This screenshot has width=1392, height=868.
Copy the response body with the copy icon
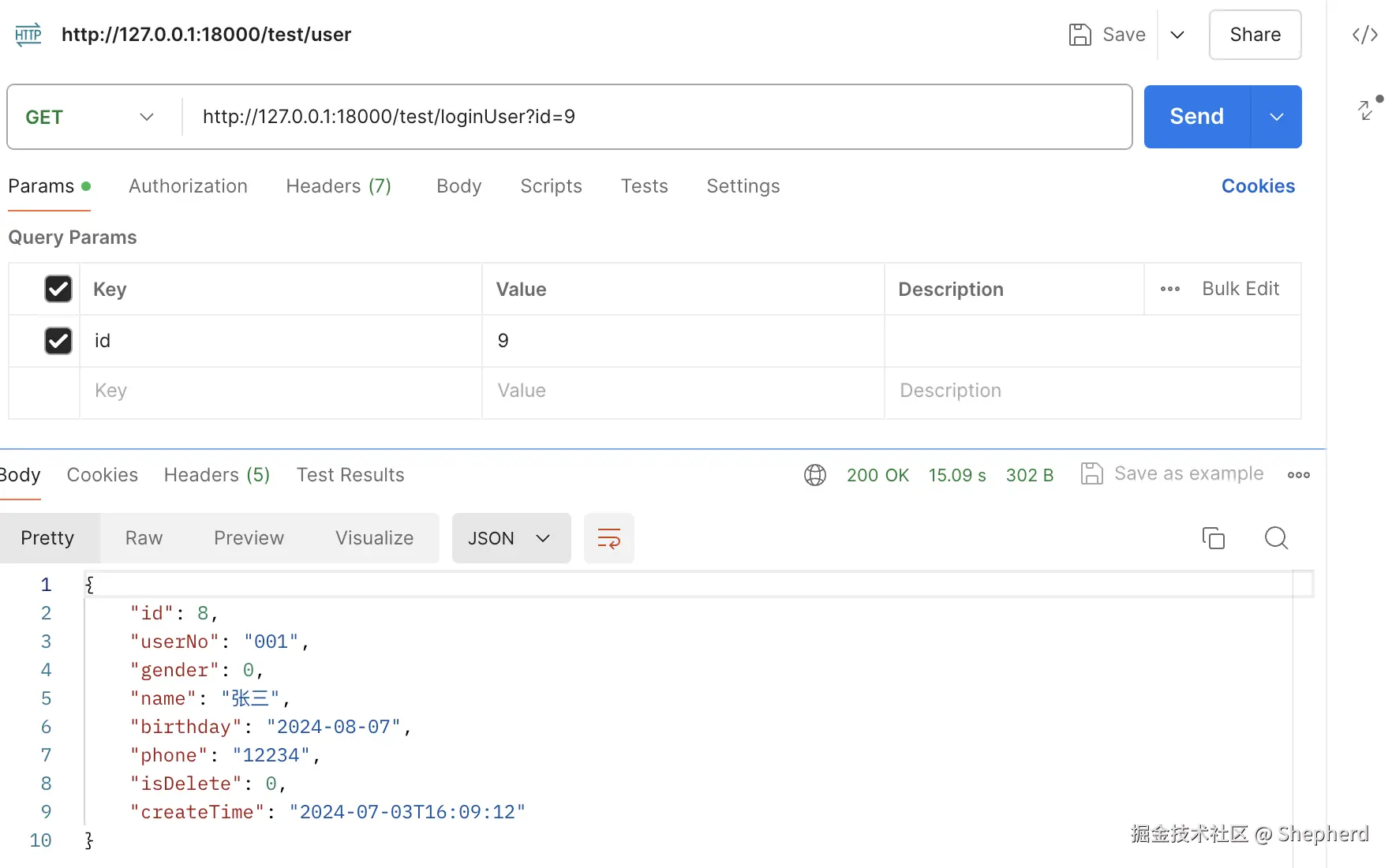(x=1213, y=538)
